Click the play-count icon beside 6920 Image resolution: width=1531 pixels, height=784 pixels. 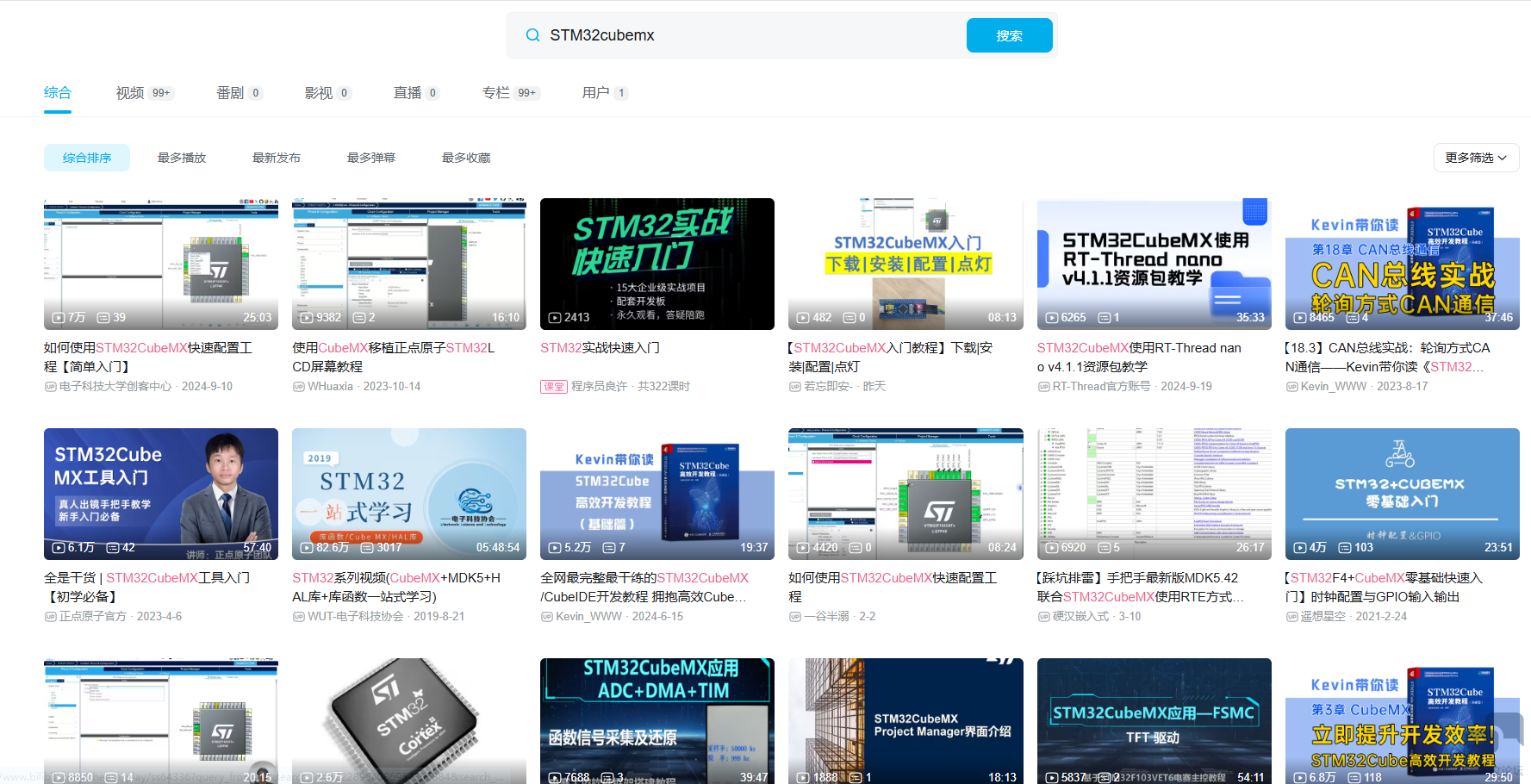tap(1052, 548)
